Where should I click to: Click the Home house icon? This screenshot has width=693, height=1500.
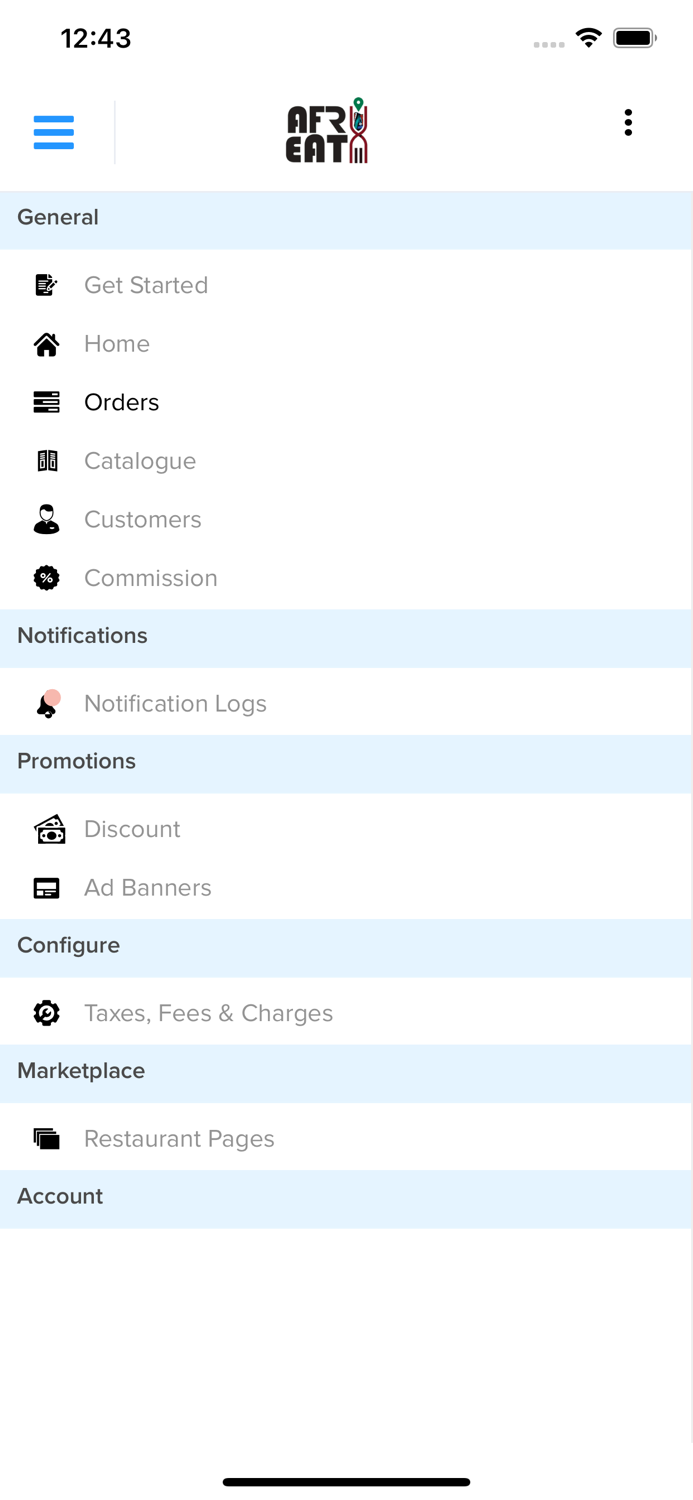click(46, 344)
